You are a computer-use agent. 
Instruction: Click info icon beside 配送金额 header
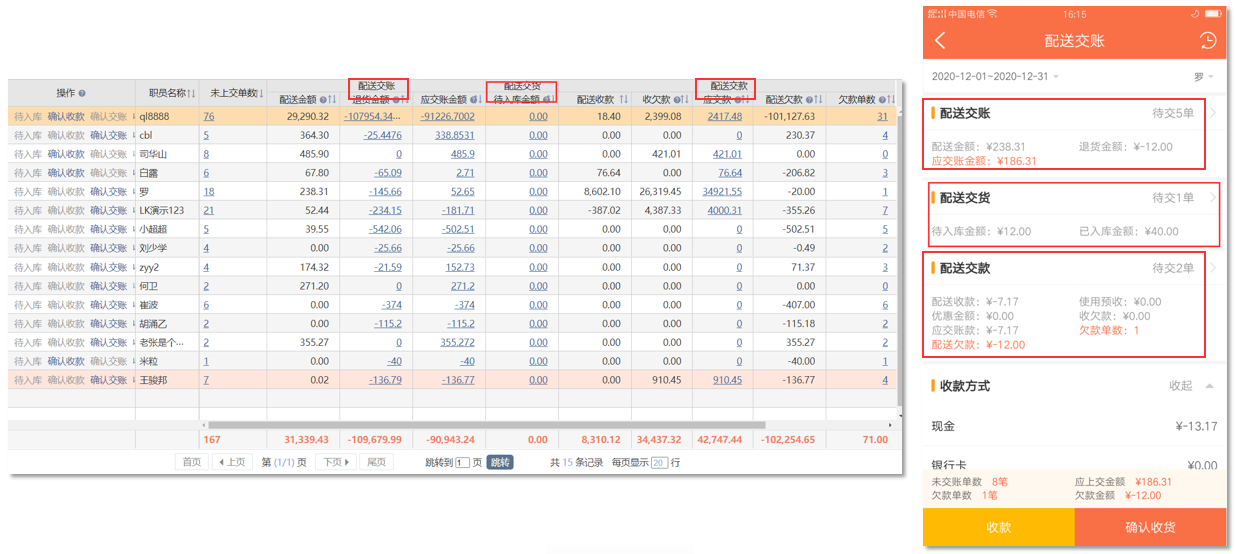322,100
